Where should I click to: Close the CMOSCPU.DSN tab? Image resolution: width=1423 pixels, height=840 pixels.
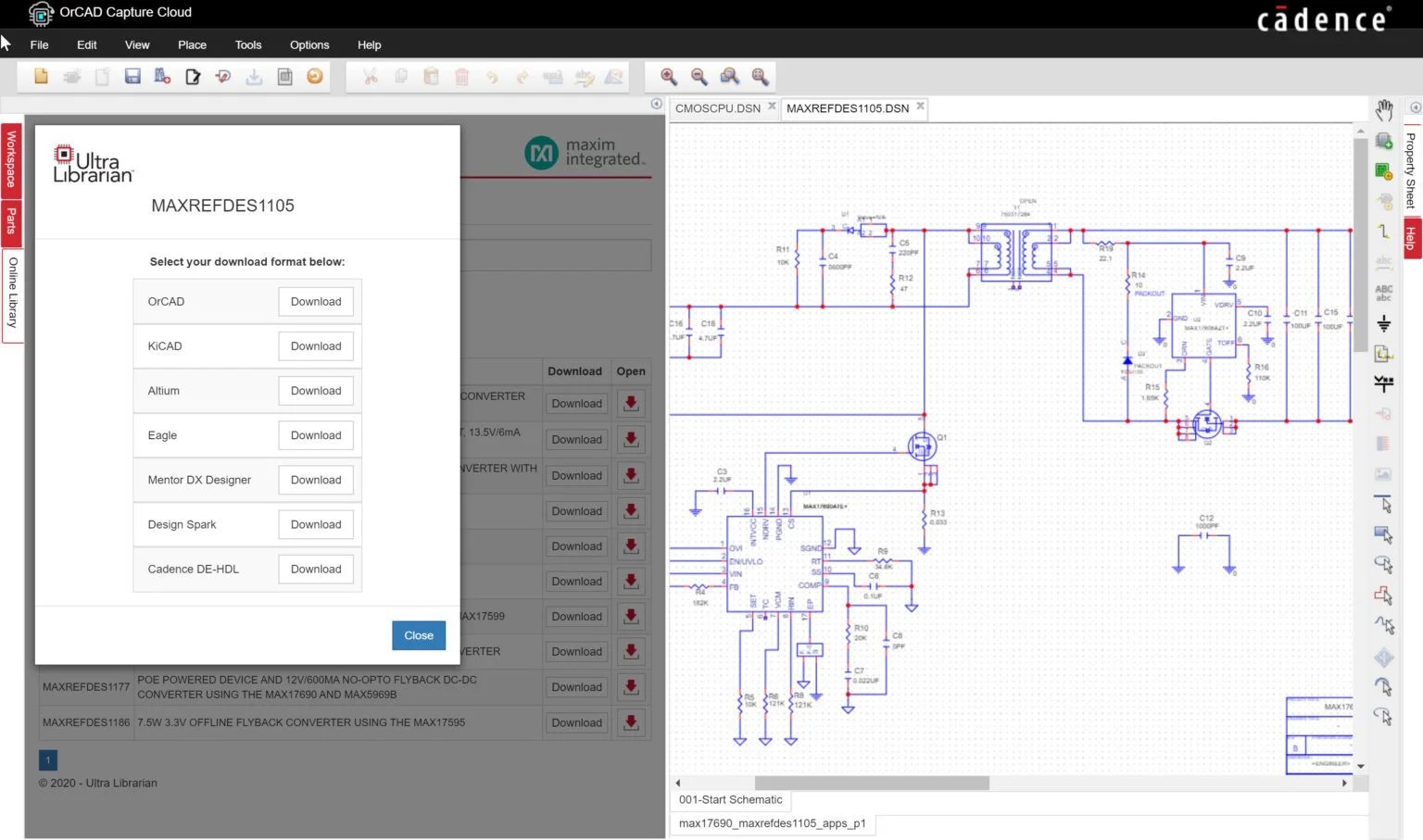click(x=772, y=107)
